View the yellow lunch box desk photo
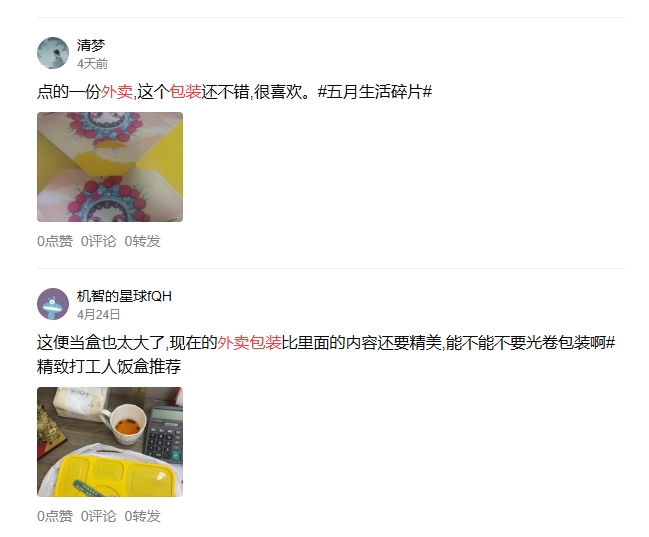Image resolution: width=649 pixels, height=537 pixels. (110, 442)
